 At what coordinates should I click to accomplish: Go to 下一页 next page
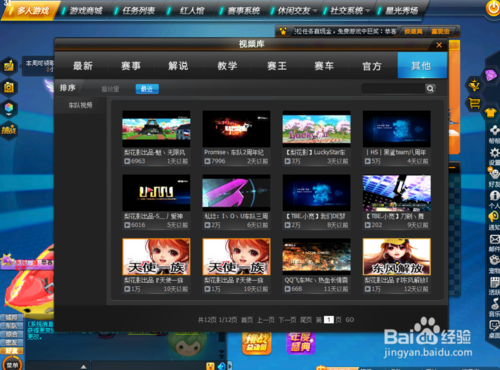(x=287, y=320)
